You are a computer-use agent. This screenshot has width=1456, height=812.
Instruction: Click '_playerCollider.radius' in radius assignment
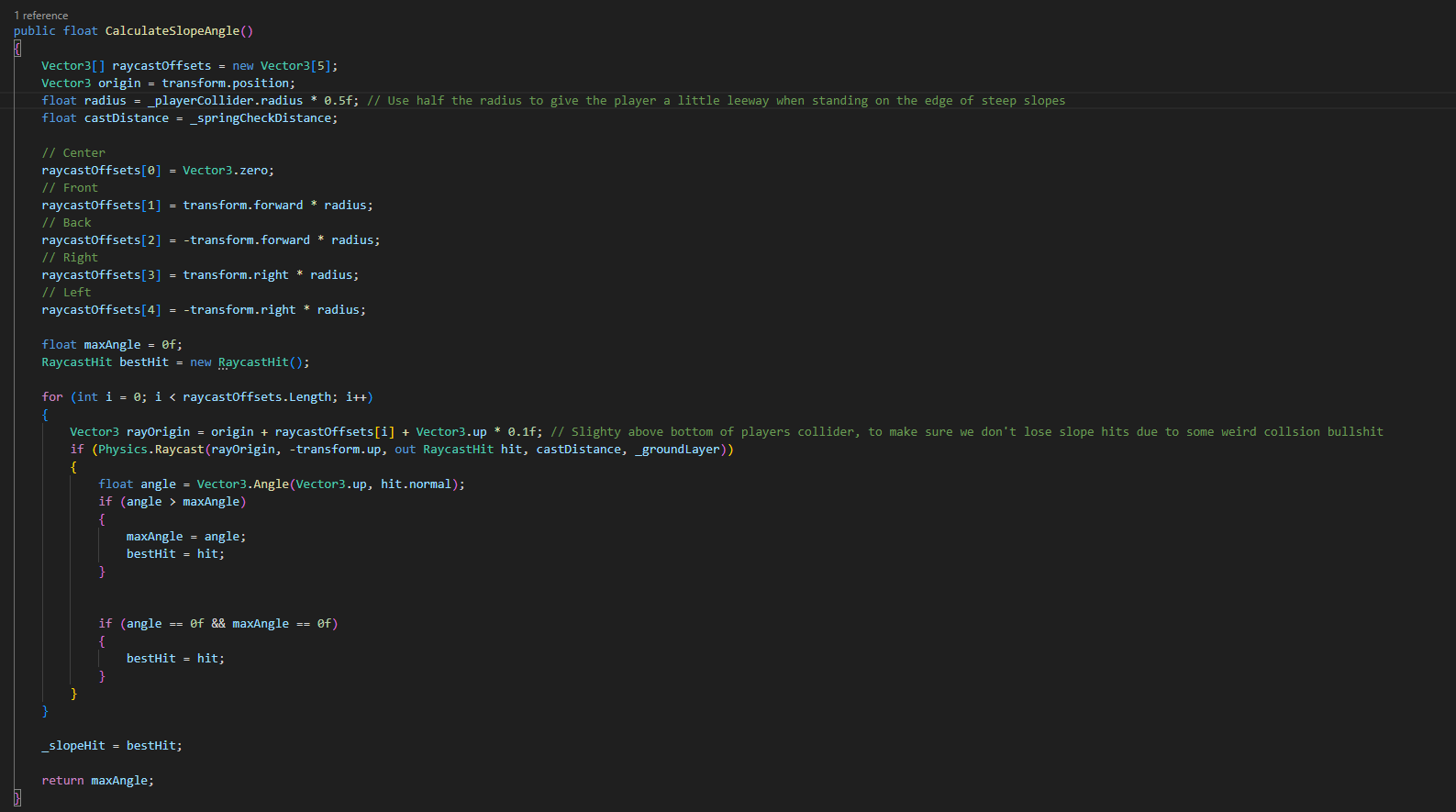click(x=226, y=101)
